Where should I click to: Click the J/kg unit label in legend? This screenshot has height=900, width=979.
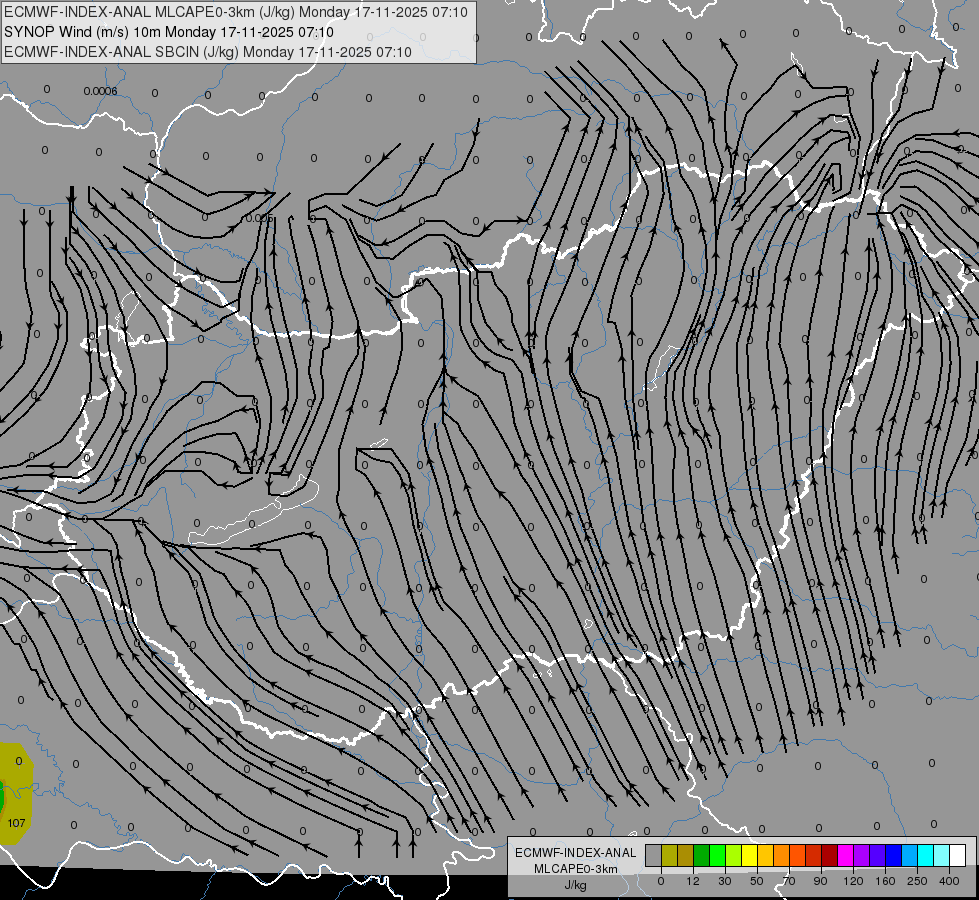point(575,885)
